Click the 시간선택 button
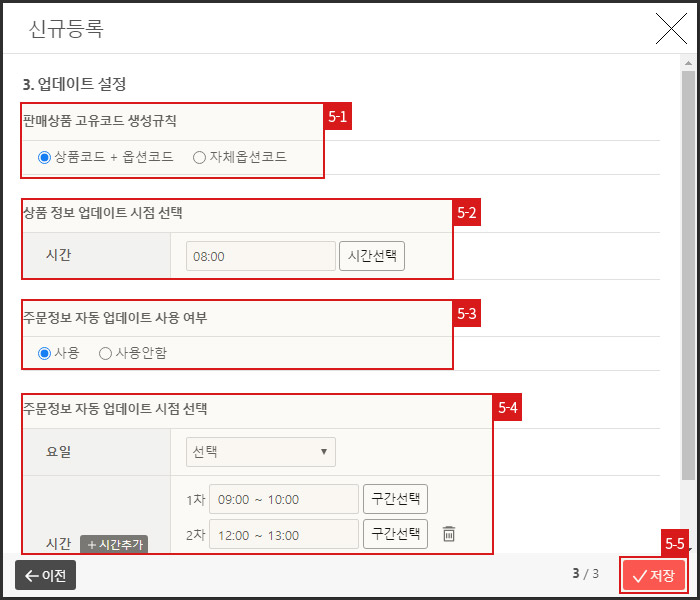 372,256
